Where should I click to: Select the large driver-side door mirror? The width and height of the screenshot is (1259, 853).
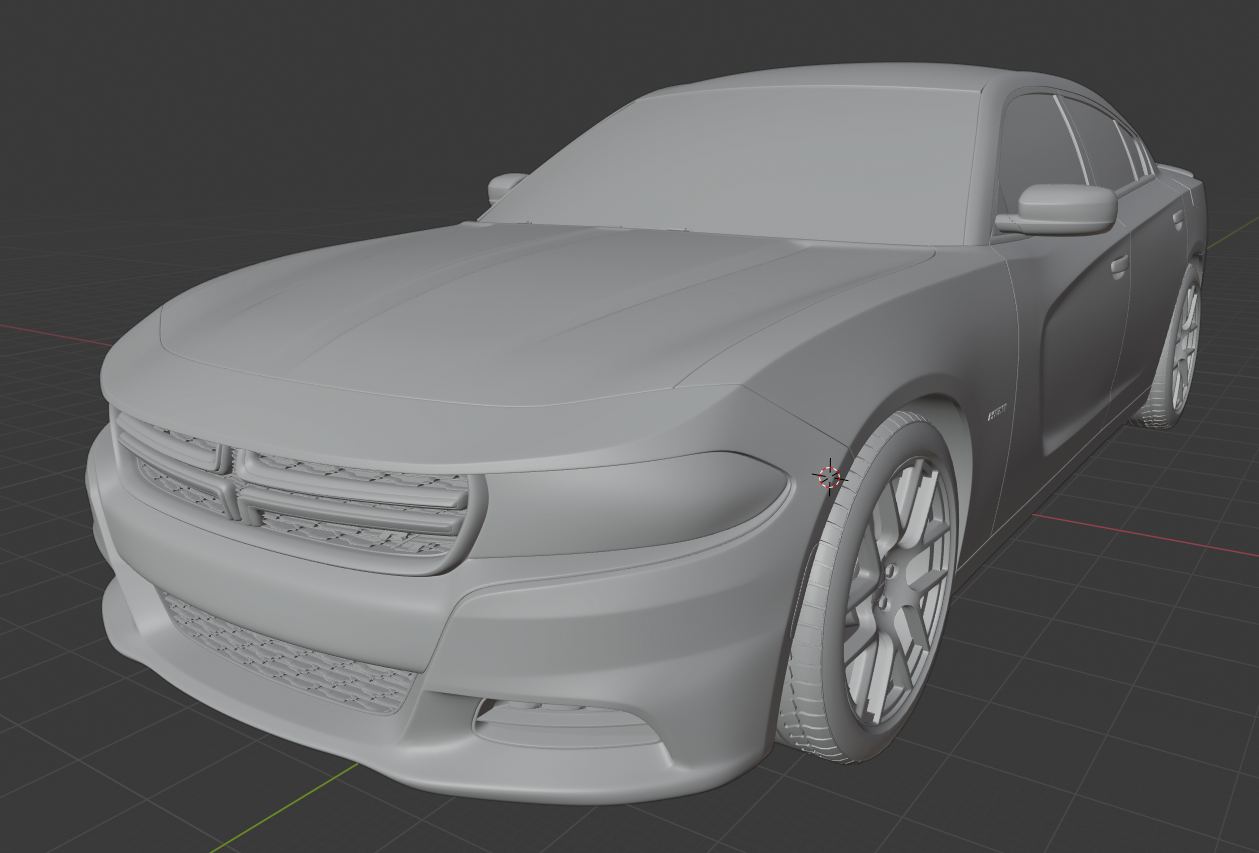(1059, 209)
